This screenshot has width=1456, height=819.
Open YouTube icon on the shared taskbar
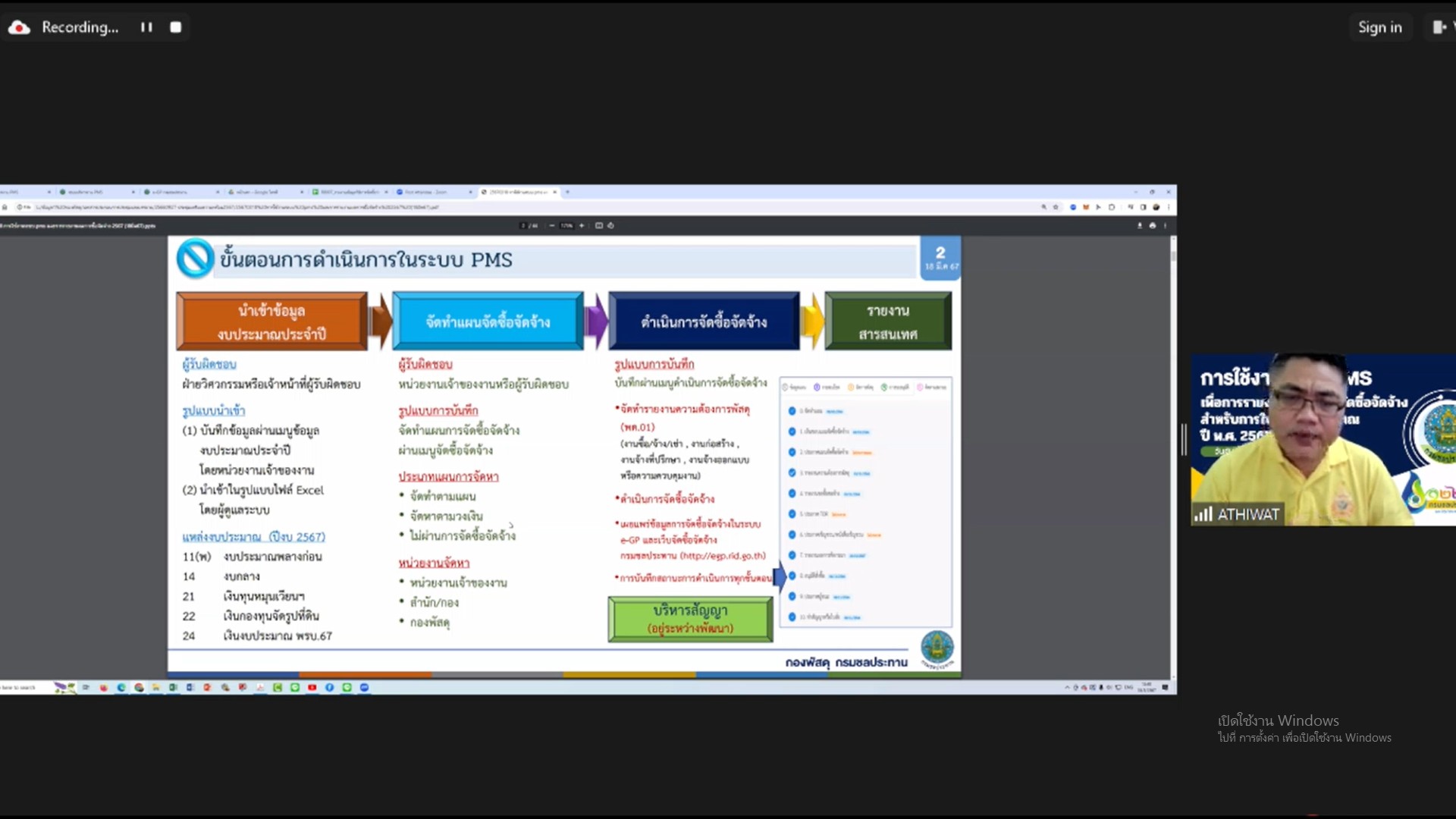pyautogui.click(x=312, y=687)
